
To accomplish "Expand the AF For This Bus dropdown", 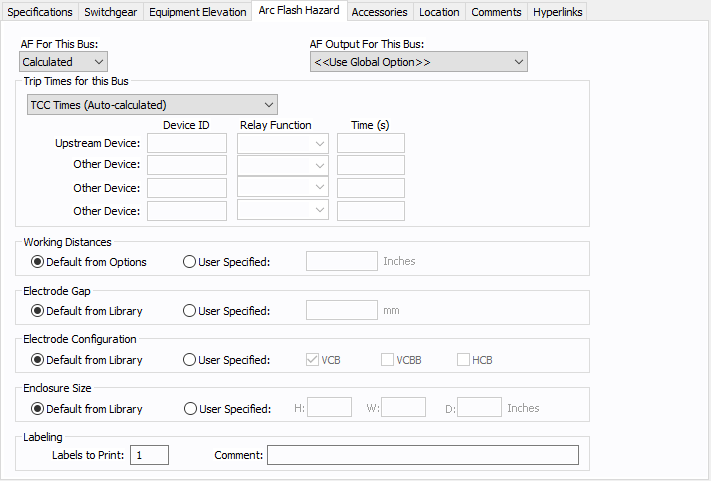I will tap(64, 62).
